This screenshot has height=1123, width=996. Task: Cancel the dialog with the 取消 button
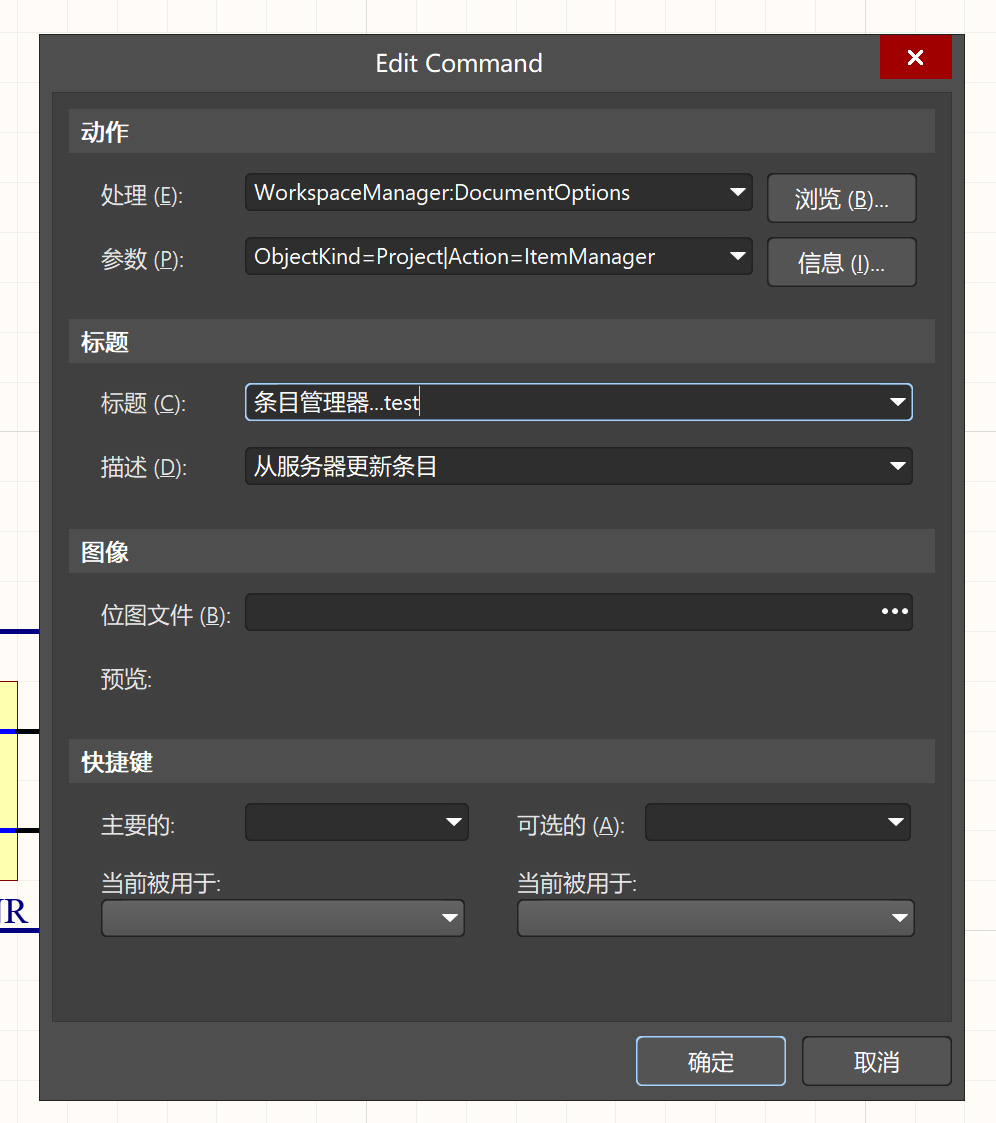pos(876,1061)
